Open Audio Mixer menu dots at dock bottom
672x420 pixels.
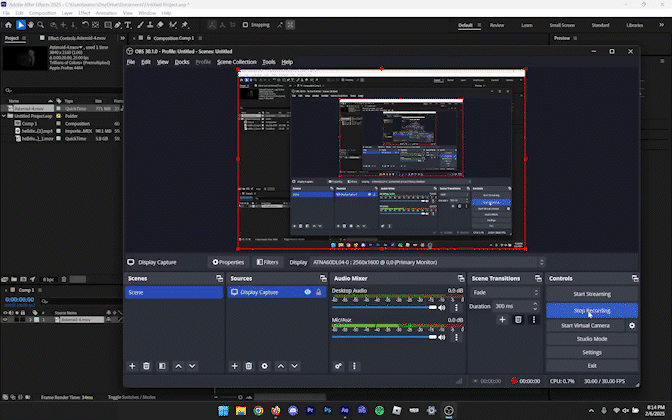(x=354, y=366)
